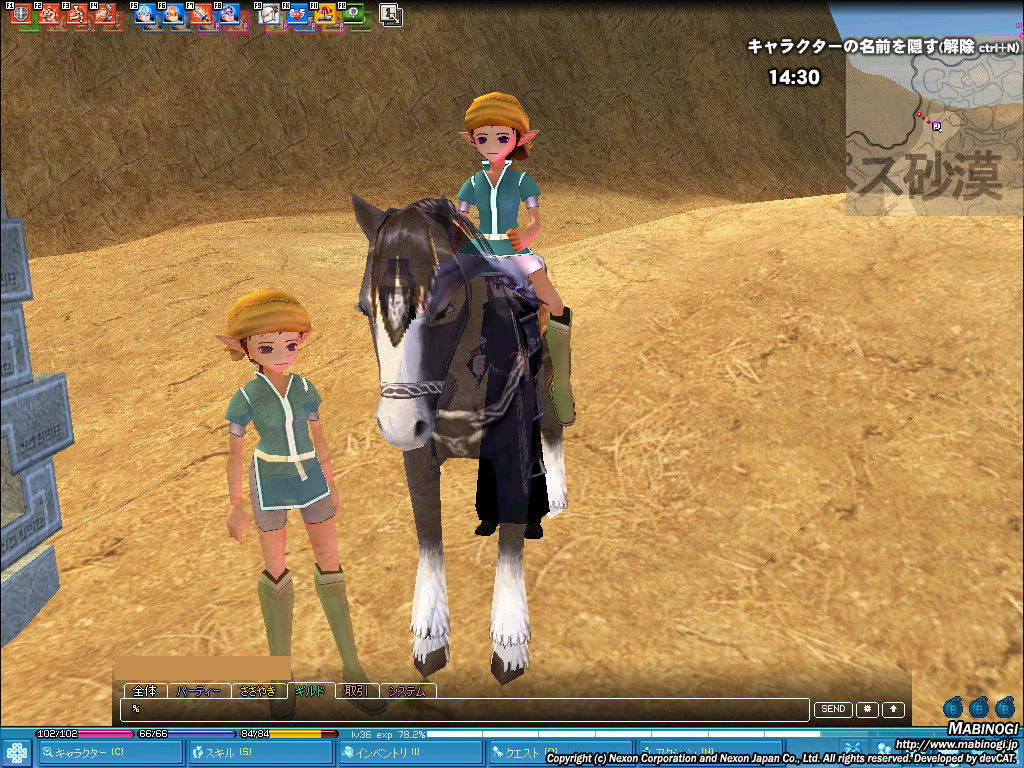Click キャラクターの名前を隠す notice text
This screenshot has width=1024, height=768.
coord(882,46)
